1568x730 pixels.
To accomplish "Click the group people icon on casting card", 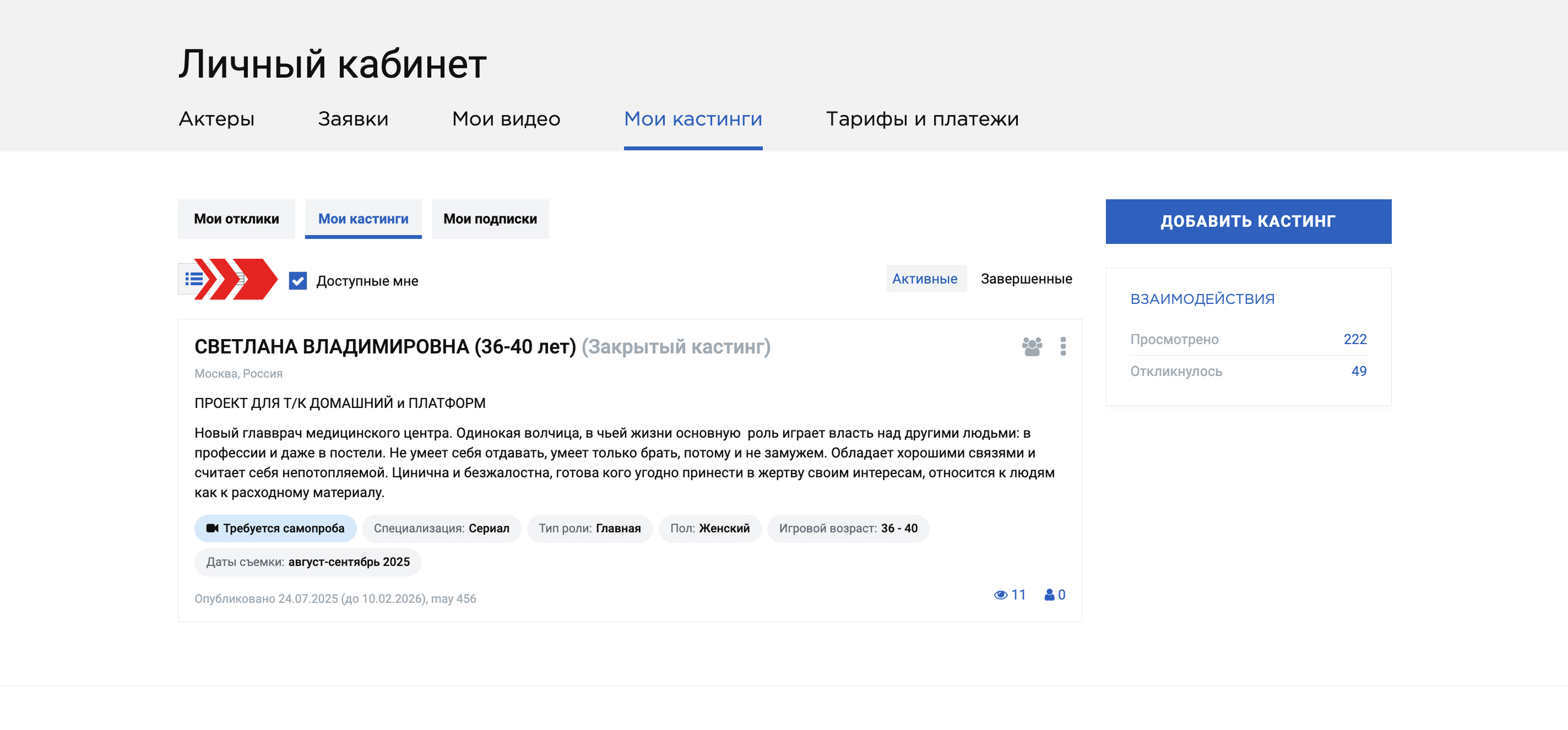I will [x=1032, y=346].
